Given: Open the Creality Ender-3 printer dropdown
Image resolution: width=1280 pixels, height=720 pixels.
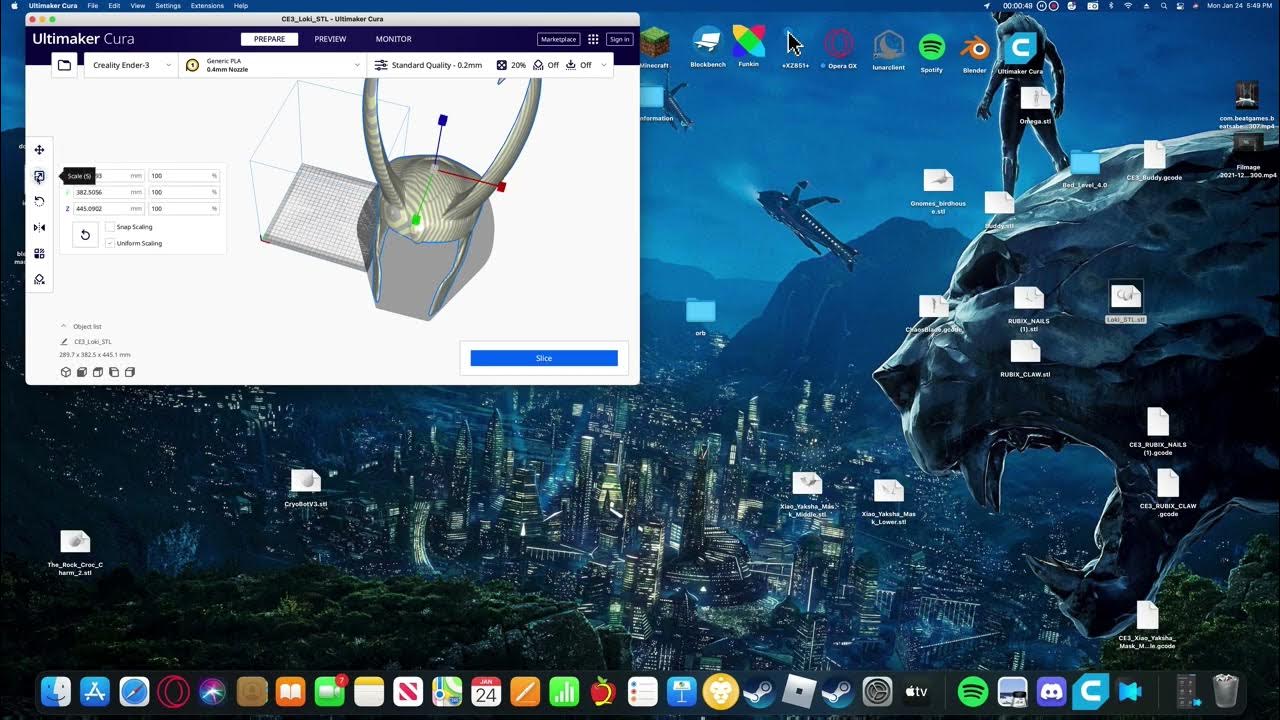Looking at the screenshot, I should tap(131, 65).
